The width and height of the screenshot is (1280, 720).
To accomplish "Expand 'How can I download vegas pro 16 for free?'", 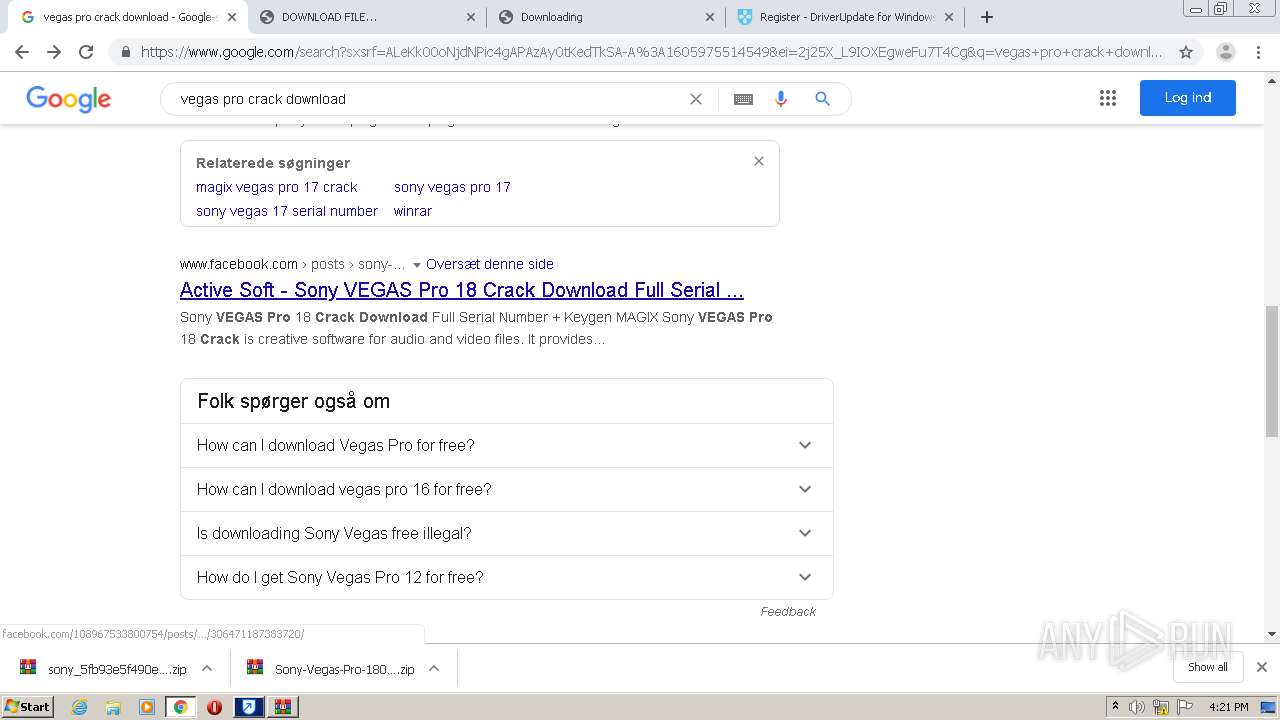I will pyautogui.click(x=506, y=489).
